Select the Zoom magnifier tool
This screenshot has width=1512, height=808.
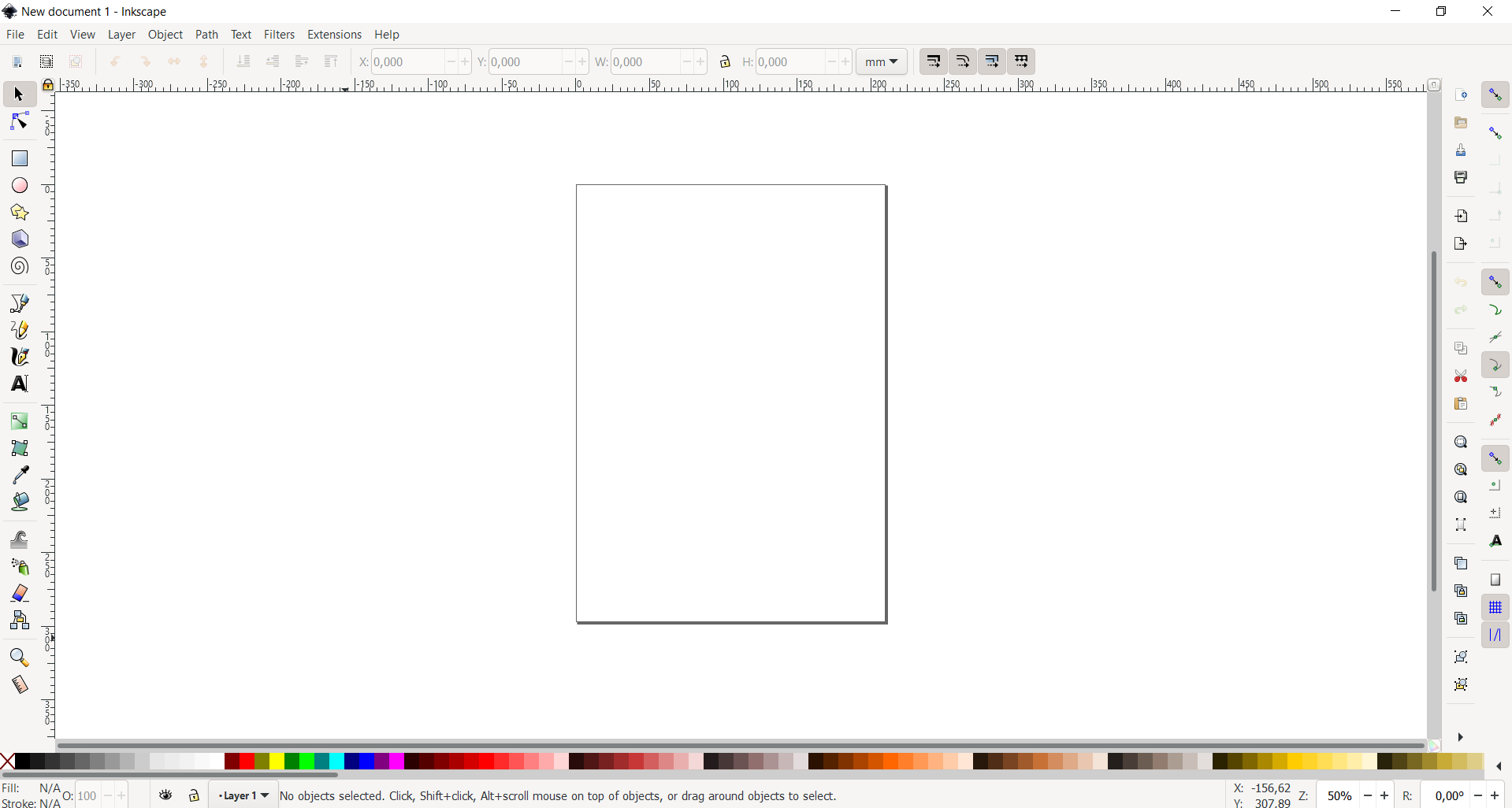20,658
